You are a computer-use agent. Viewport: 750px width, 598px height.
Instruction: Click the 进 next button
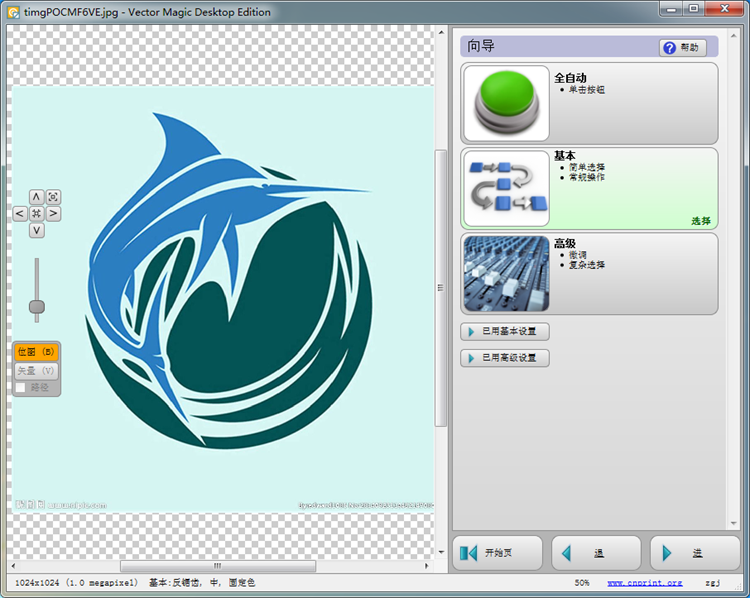coord(695,553)
